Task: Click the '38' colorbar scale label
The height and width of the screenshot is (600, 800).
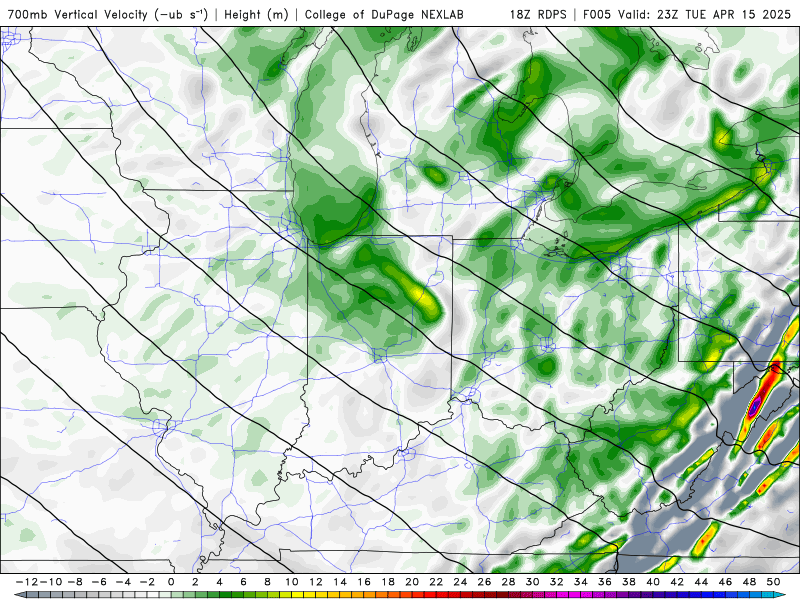Action: coord(629,582)
